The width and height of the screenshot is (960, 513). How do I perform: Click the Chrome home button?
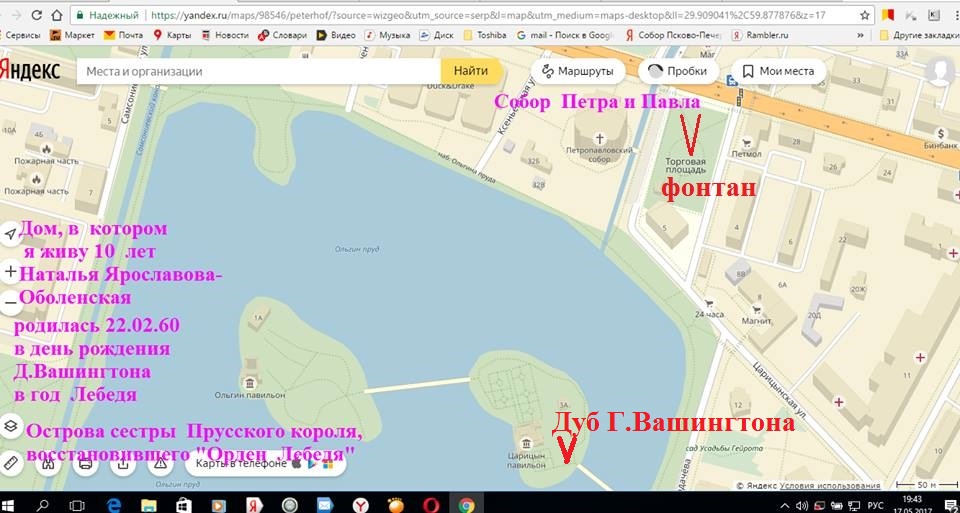(x=57, y=15)
